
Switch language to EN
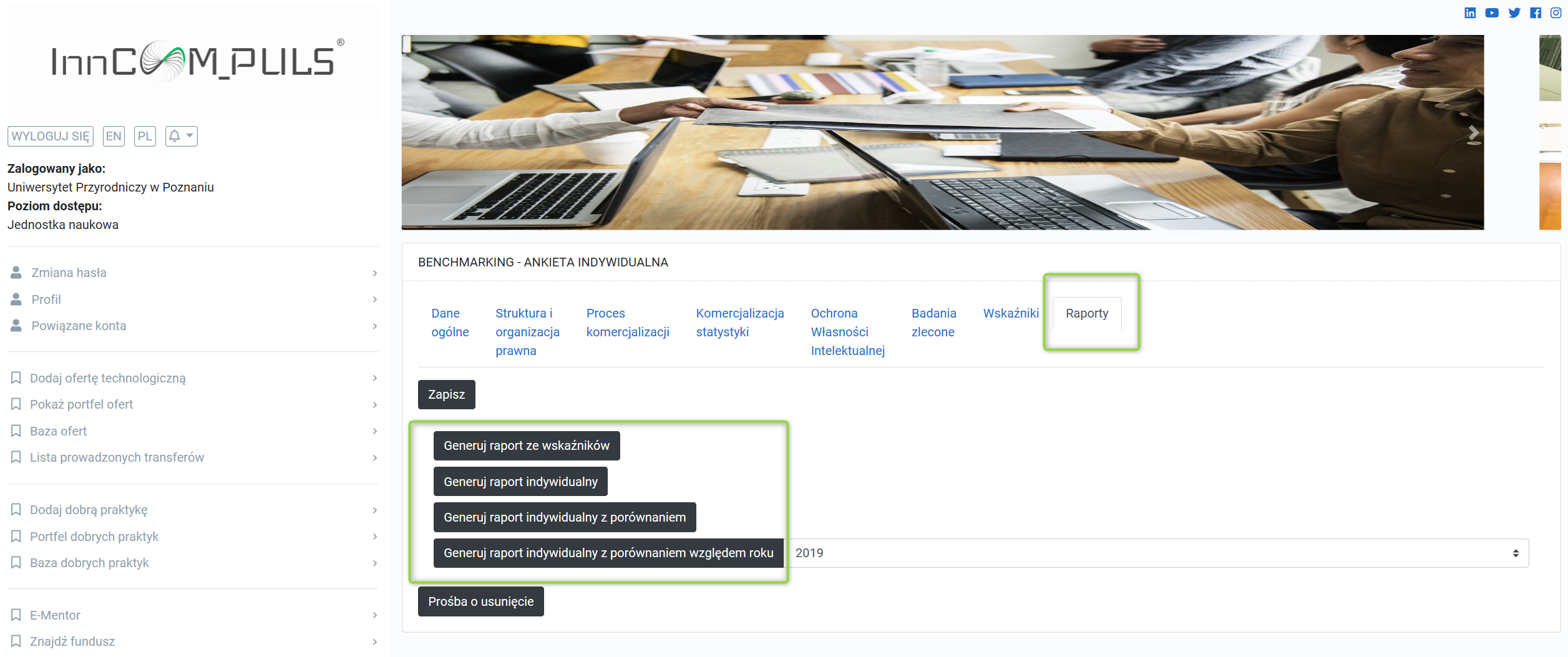114,136
